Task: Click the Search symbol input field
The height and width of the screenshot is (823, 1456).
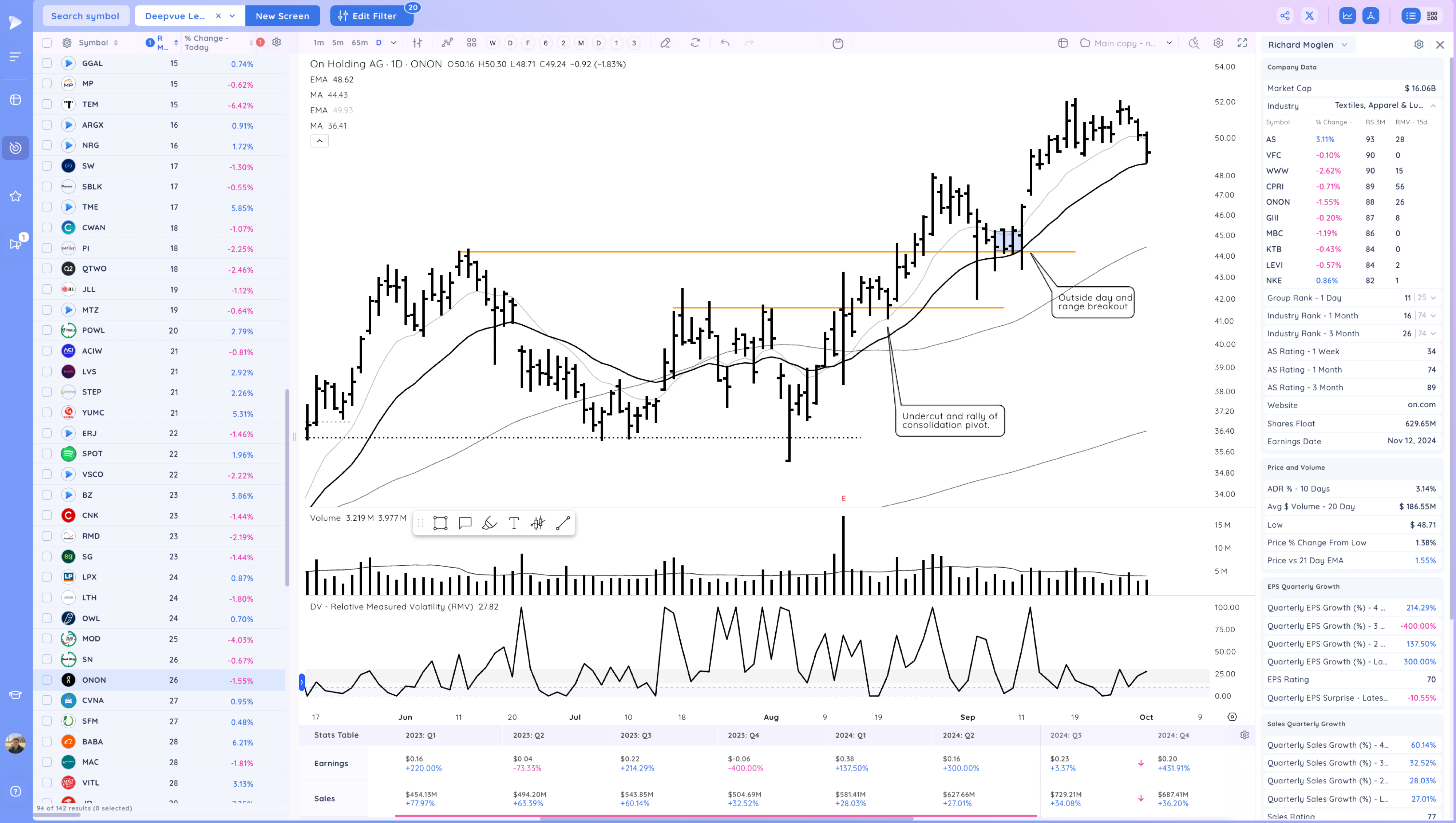Action: tap(85, 16)
